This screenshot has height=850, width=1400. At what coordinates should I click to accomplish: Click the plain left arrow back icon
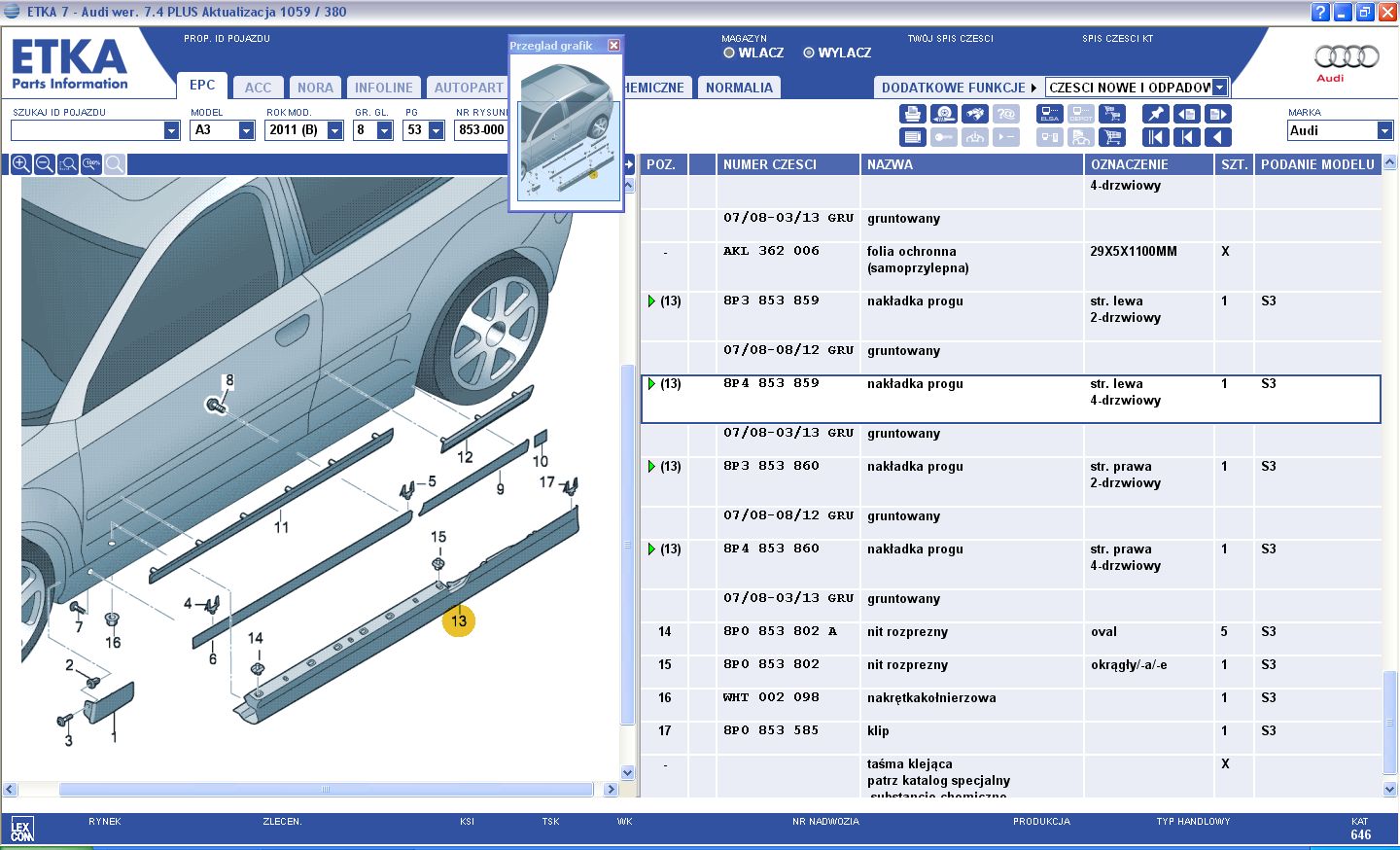[1218, 137]
